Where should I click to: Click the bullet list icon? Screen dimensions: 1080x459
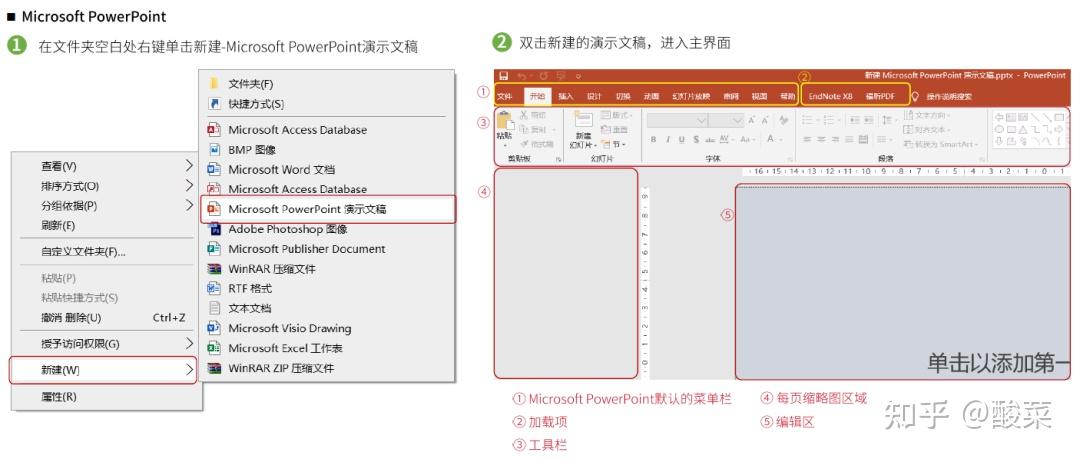(808, 120)
